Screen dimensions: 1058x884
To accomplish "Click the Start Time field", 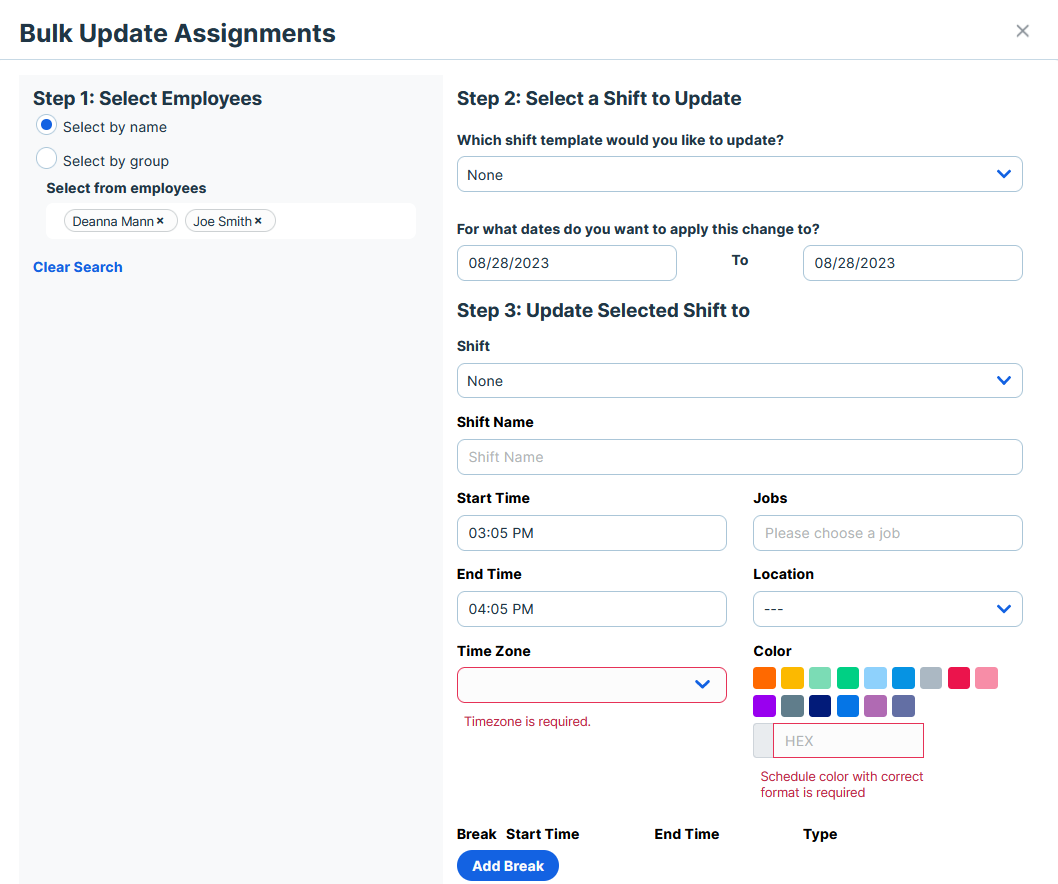I will tap(591, 533).
